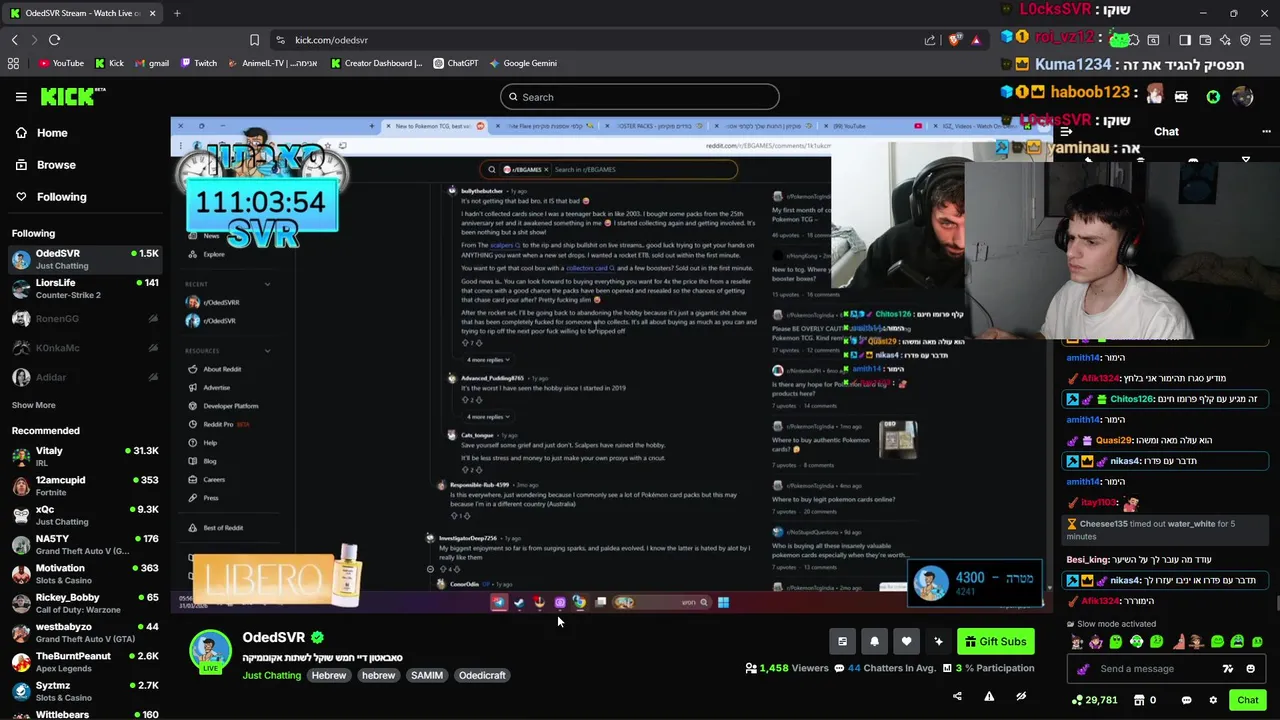Open the channel points shop icon
1280x720 pixels.
(1138, 700)
